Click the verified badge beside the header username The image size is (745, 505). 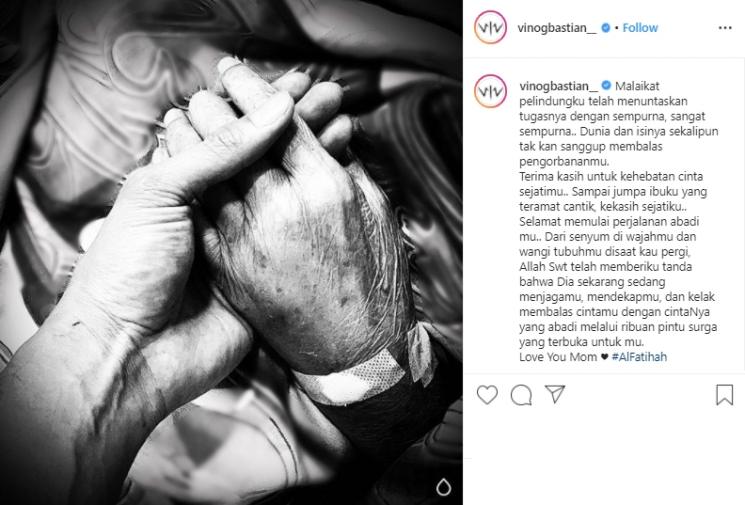click(x=606, y=28)
